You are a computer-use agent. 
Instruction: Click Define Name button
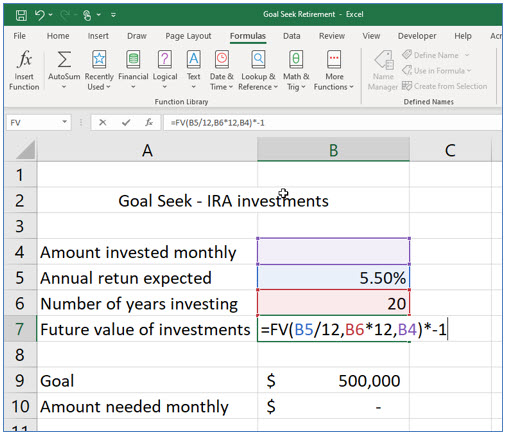click(x=430, y=55)
